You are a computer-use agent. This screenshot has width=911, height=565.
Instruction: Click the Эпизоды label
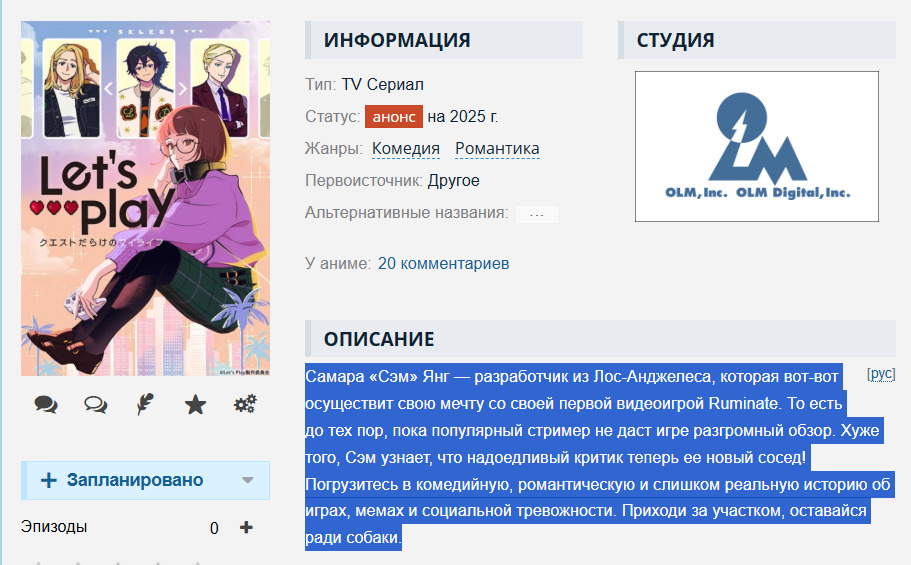click(54, 527)
